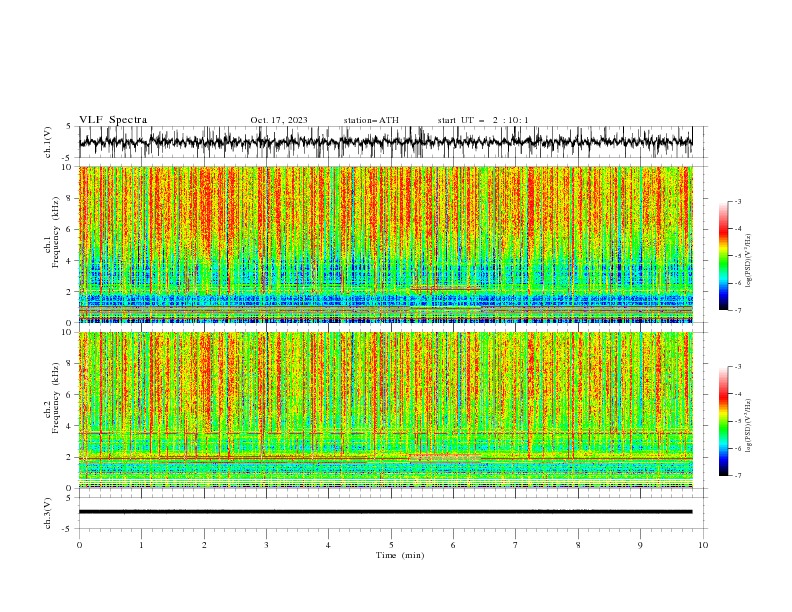Click the ch.1 spectrogram plot
Image resolution: width=792 pixels, height=612 pixels.
coord(385,244)
